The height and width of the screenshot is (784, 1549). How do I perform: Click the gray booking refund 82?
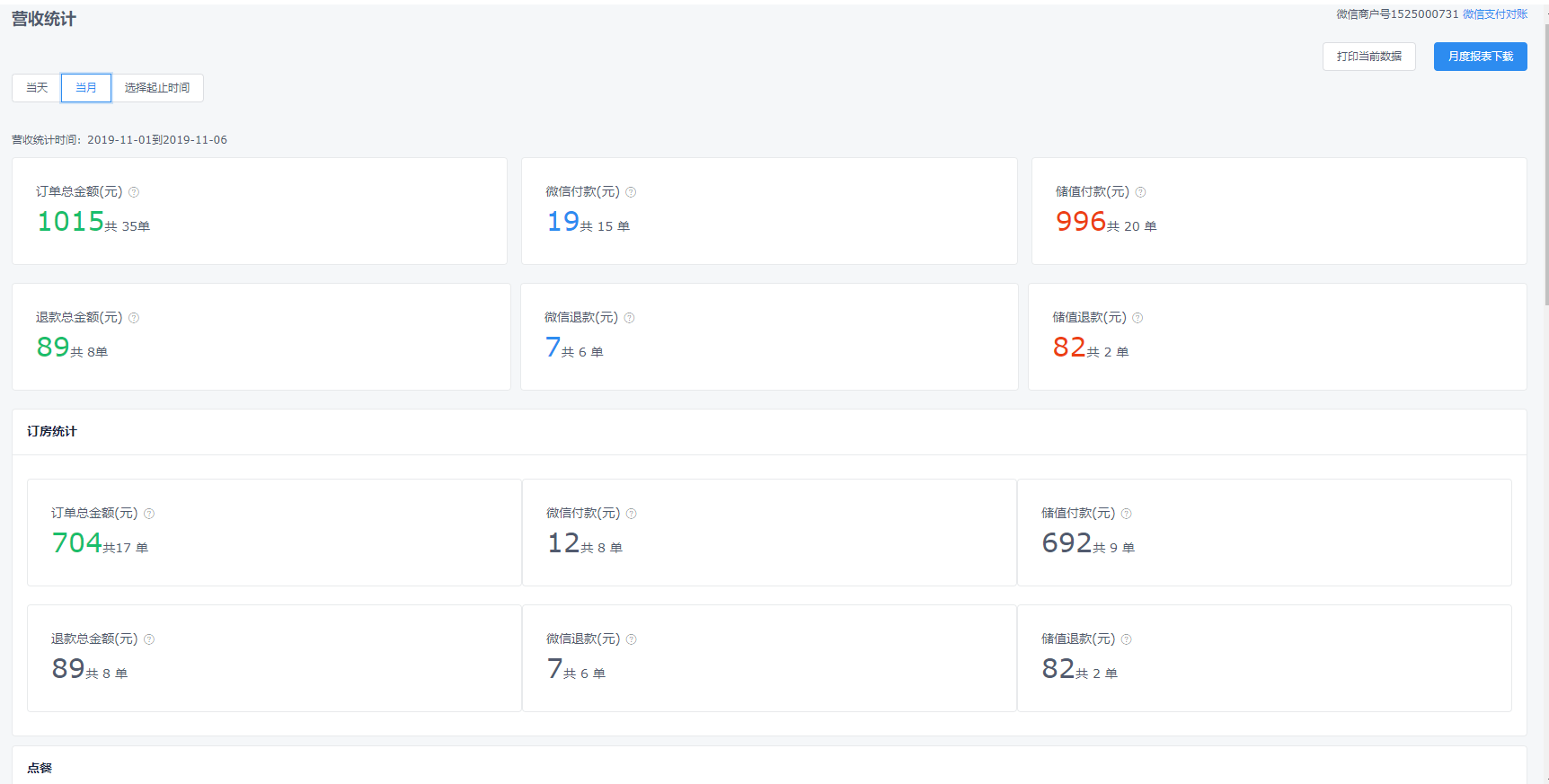point(1058,668)
